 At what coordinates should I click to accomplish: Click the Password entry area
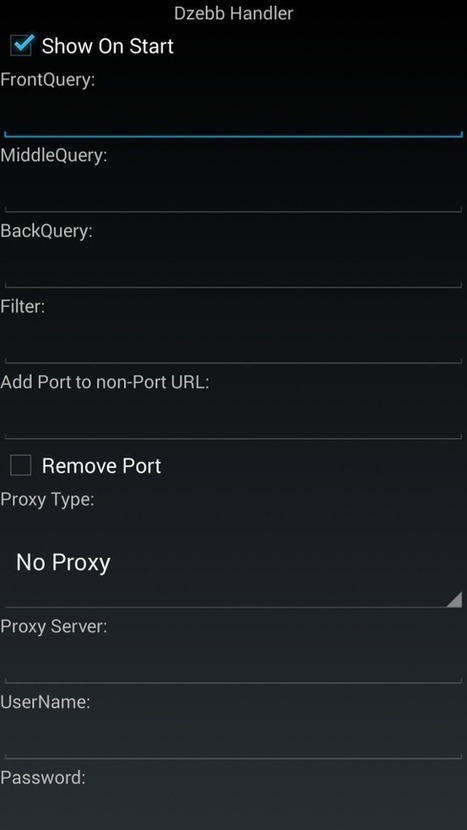[234, 810]
